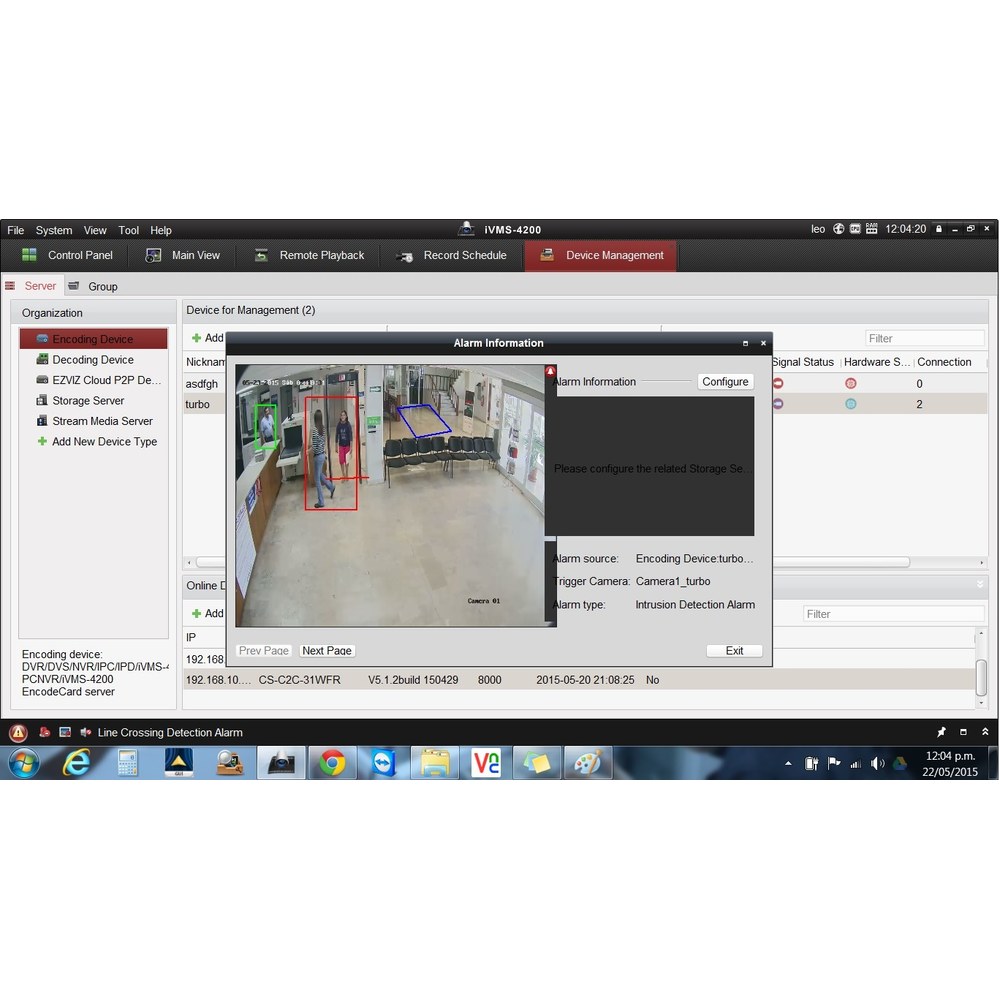Click Add button under Device for Management

coord(207,338)
